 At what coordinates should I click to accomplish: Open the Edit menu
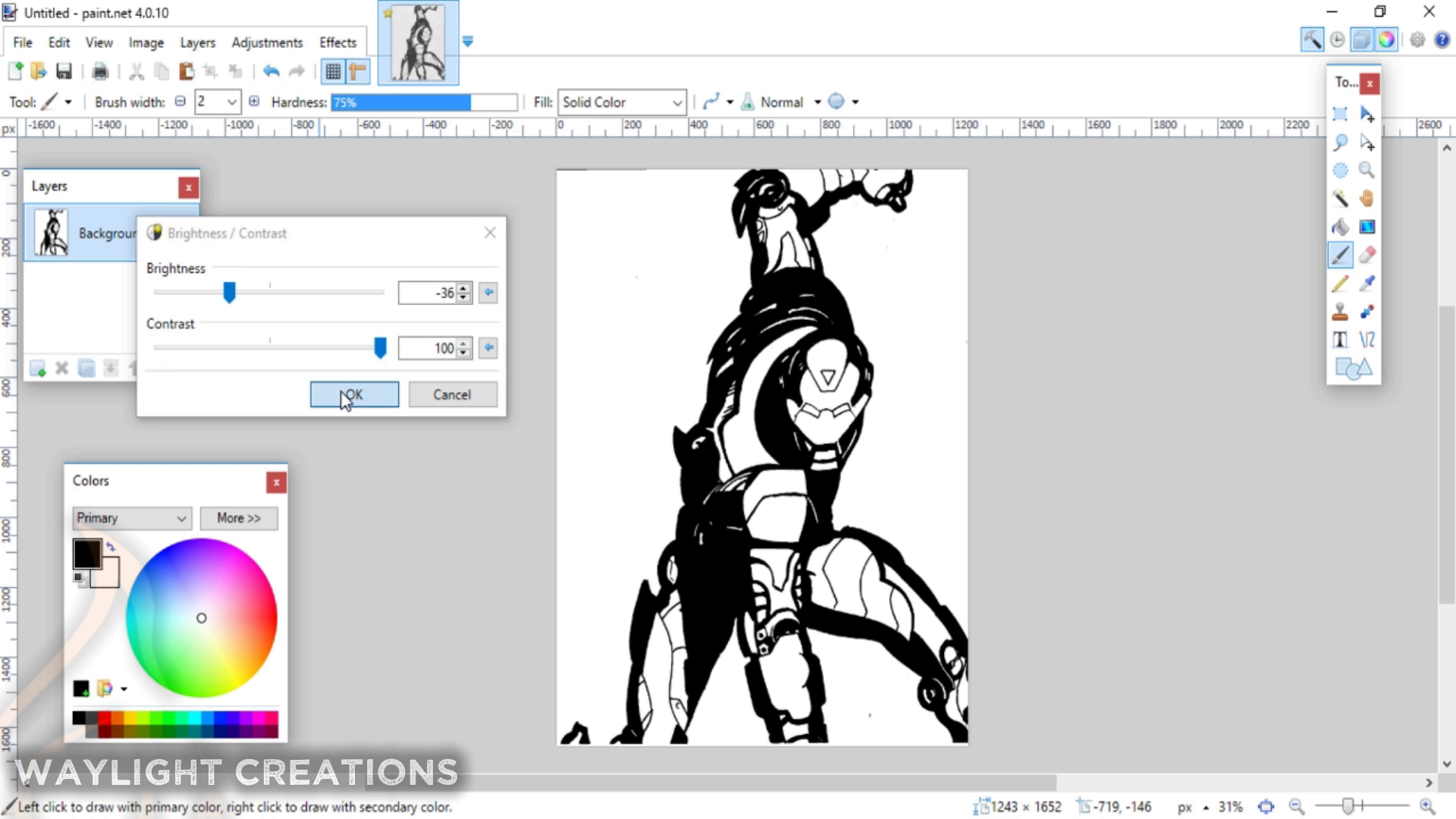point(59,42)
